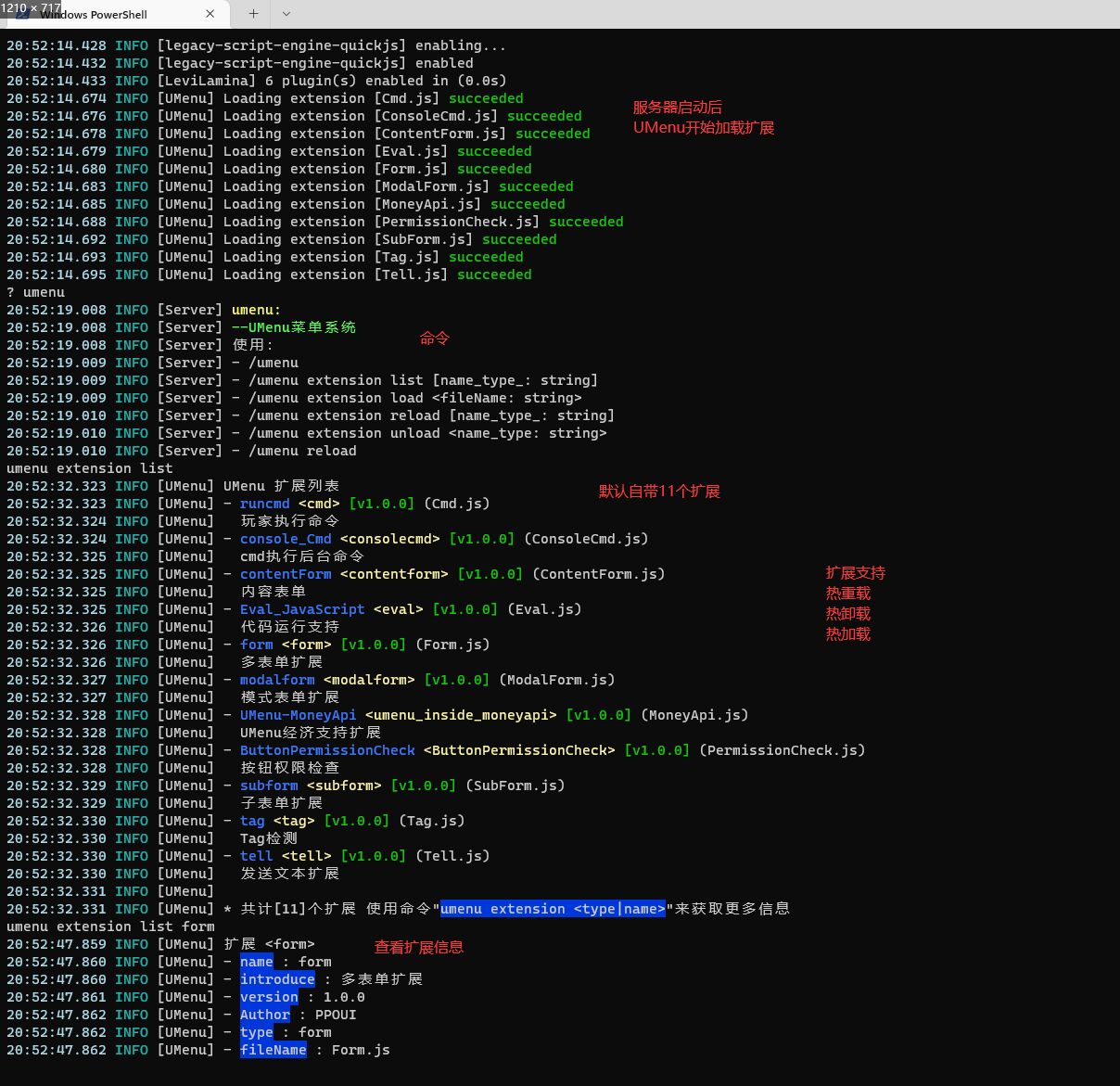Click the Loading extension [ConsoleCmd.js] line

pos(294,116)
